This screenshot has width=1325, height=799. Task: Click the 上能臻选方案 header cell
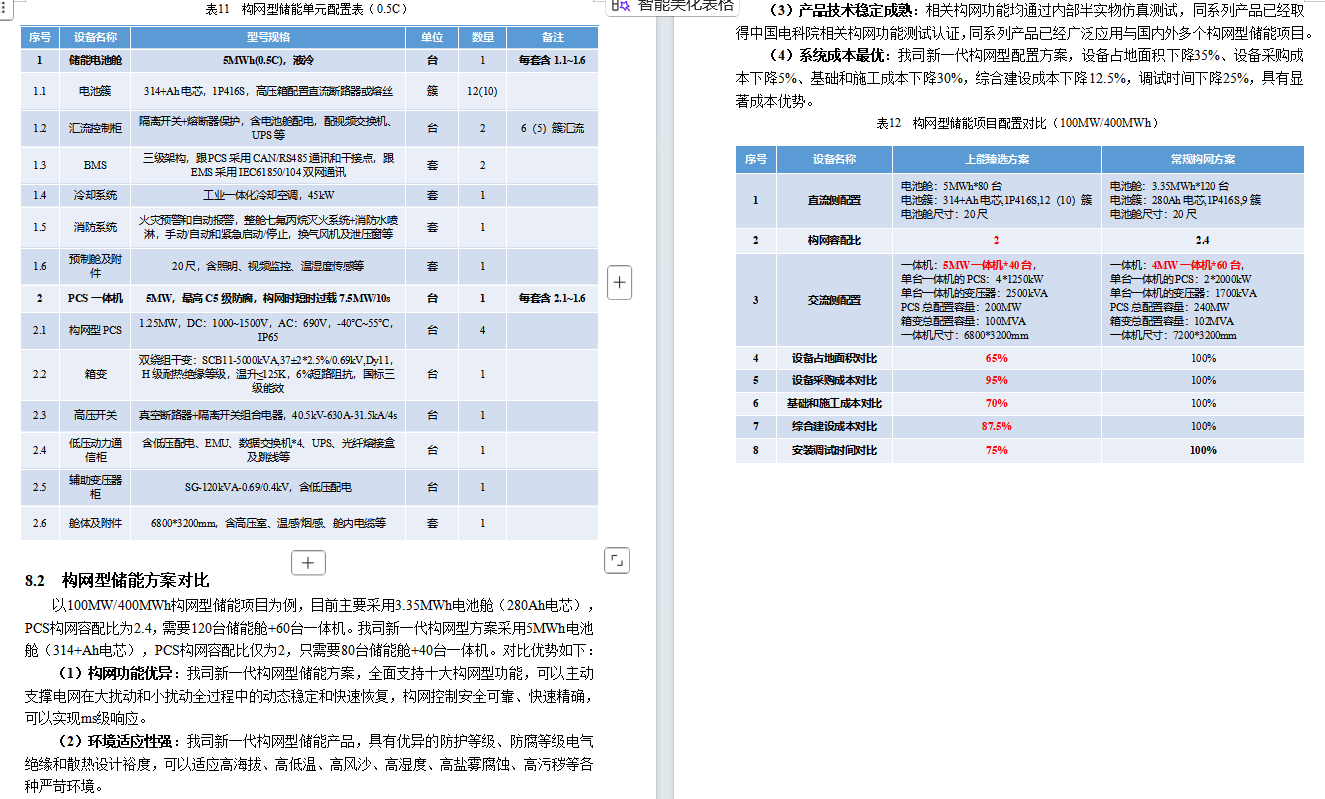point(997,159)
